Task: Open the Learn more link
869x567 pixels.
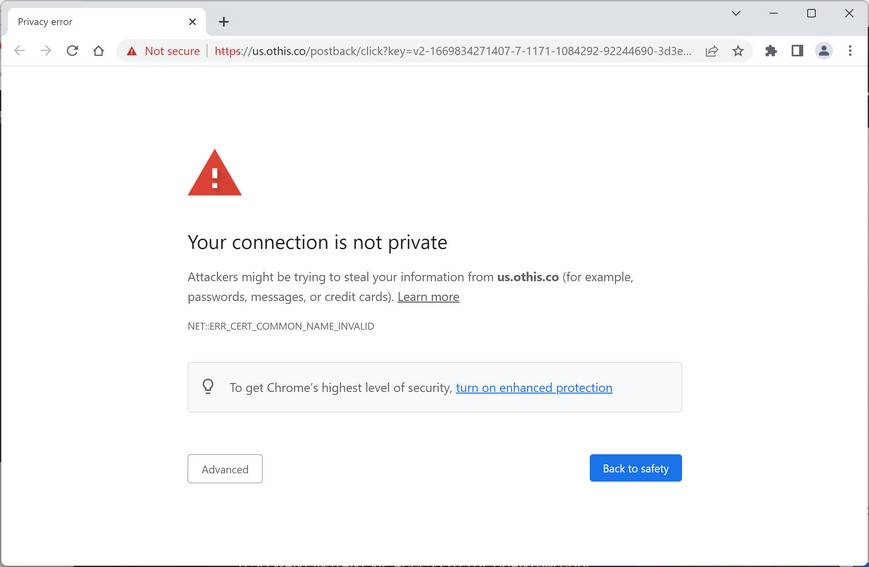Action: point(428,297)
